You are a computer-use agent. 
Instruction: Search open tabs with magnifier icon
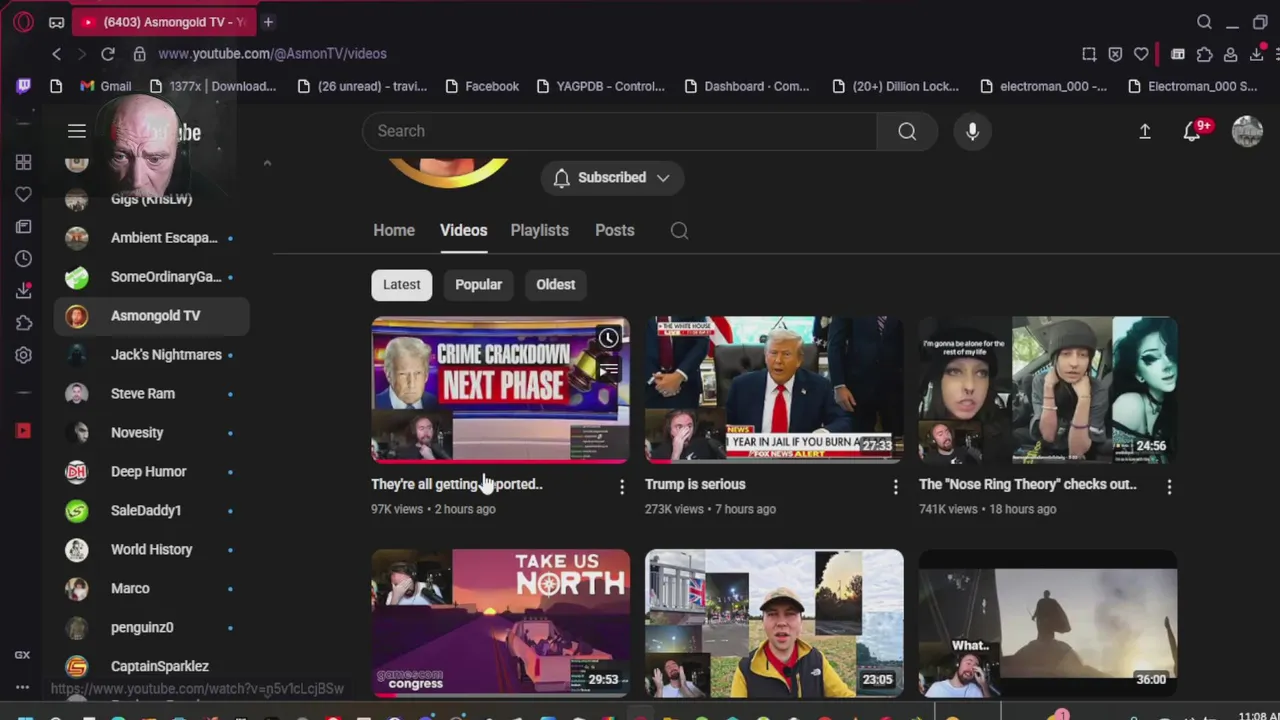click(1205, 22)
